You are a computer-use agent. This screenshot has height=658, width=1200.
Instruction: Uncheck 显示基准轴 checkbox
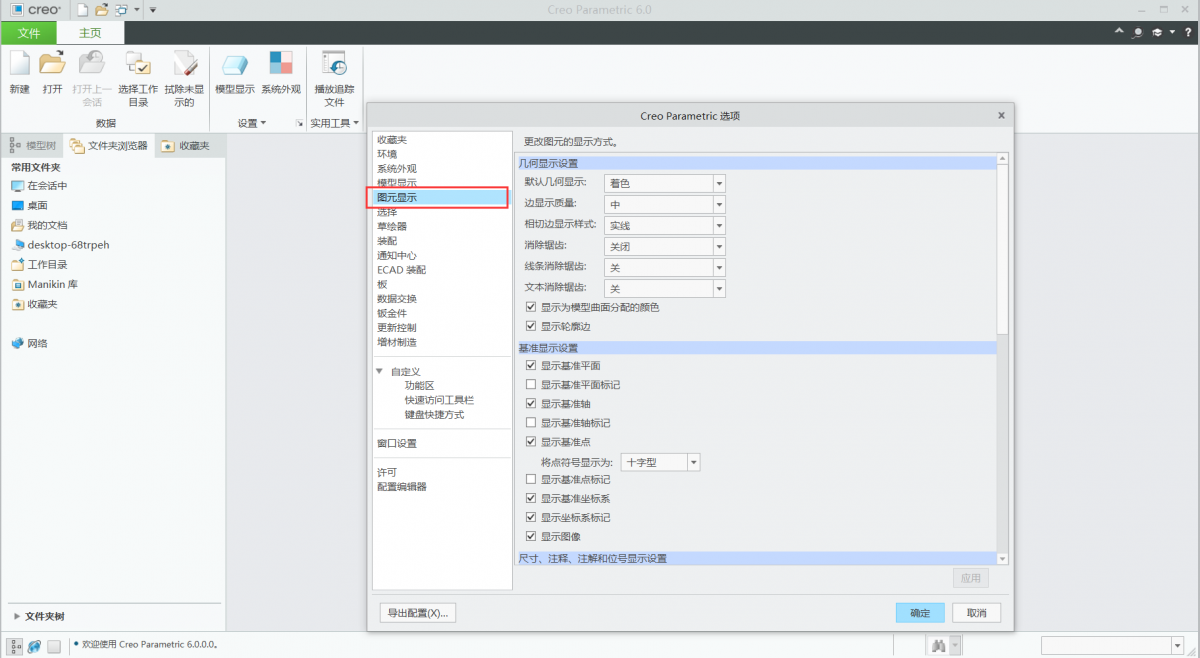click(x=531, y=404)
